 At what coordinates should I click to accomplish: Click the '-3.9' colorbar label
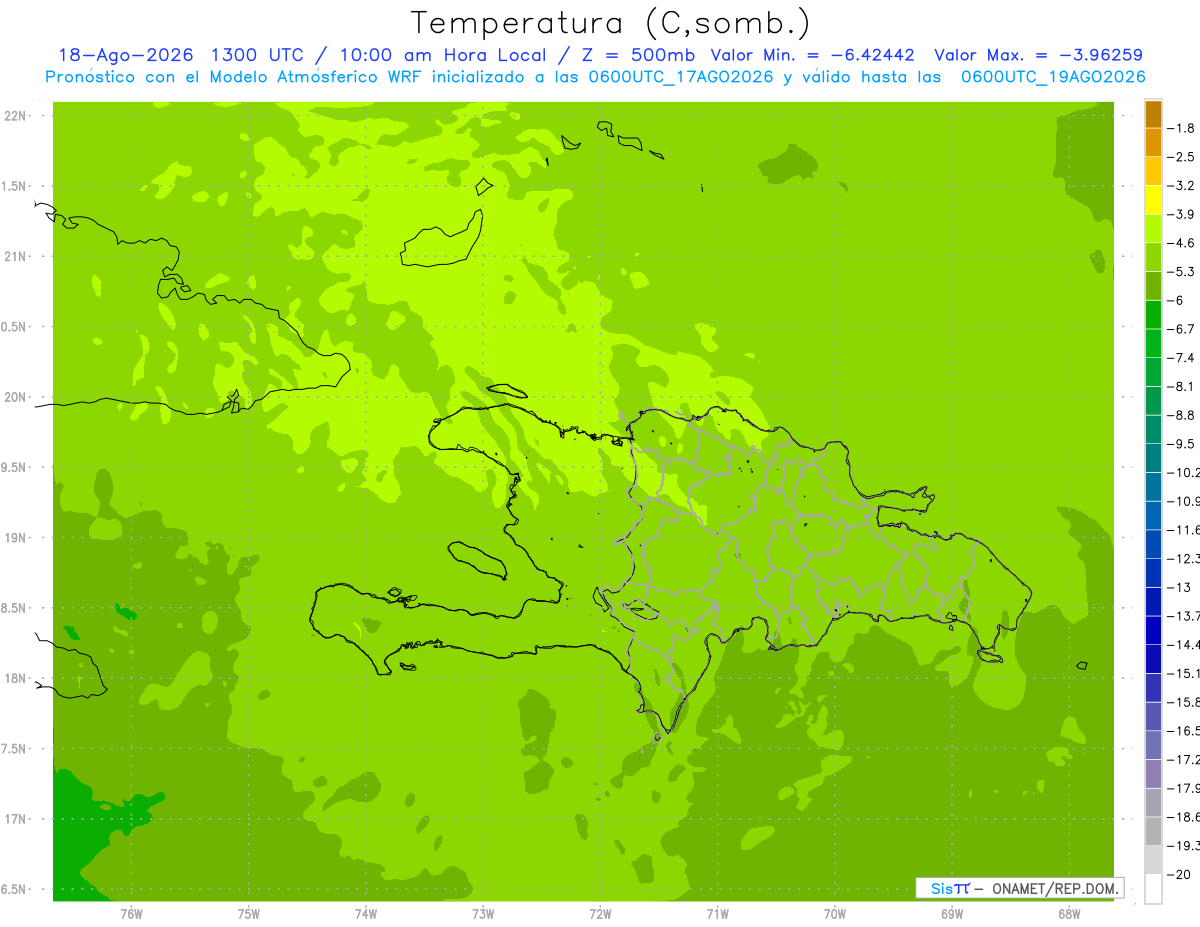pyautogui.click(x=1181, y=215)
